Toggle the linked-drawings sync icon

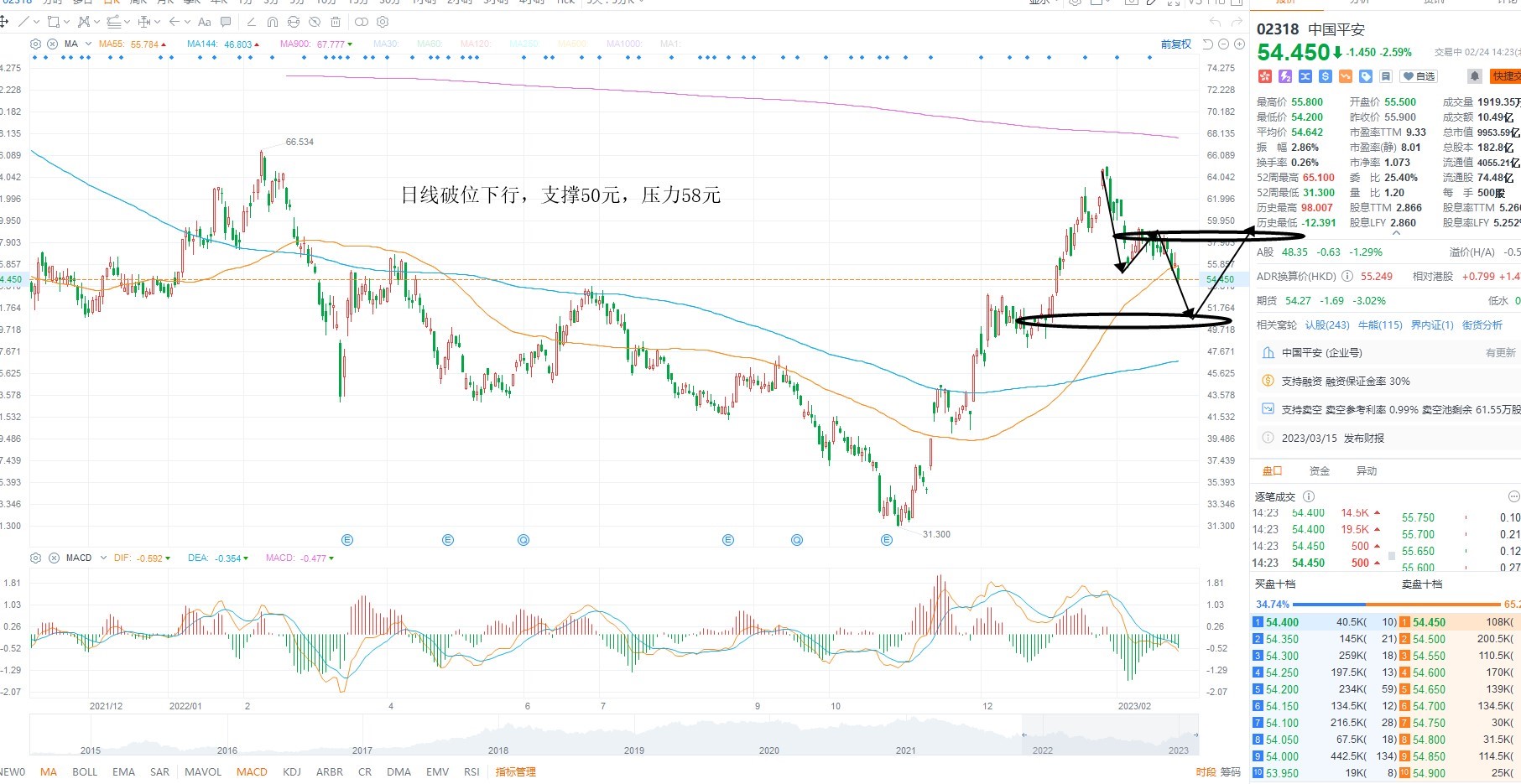click(294, 22)
